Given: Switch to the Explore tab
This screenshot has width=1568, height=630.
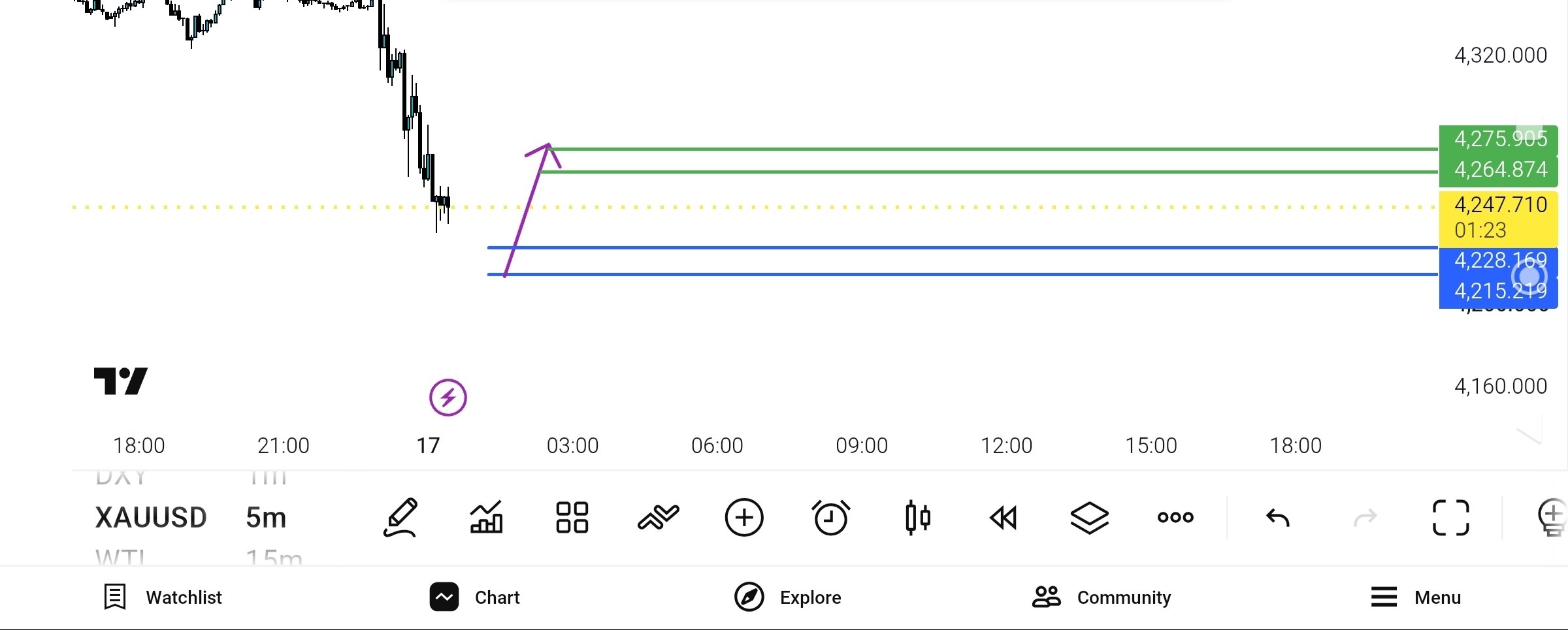Looking at the screenshot, I should pyautogui.click(x=788, y=597).
